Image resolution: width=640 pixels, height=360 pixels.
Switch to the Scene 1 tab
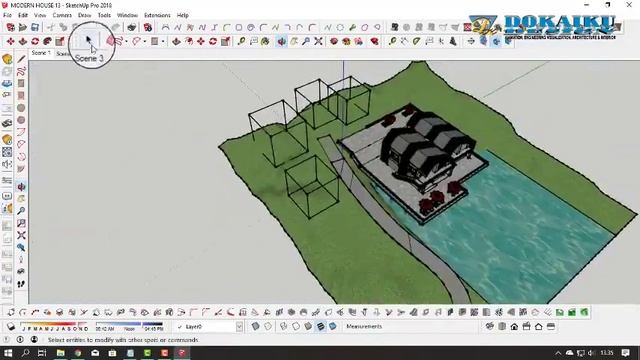(x=41, y=53)
